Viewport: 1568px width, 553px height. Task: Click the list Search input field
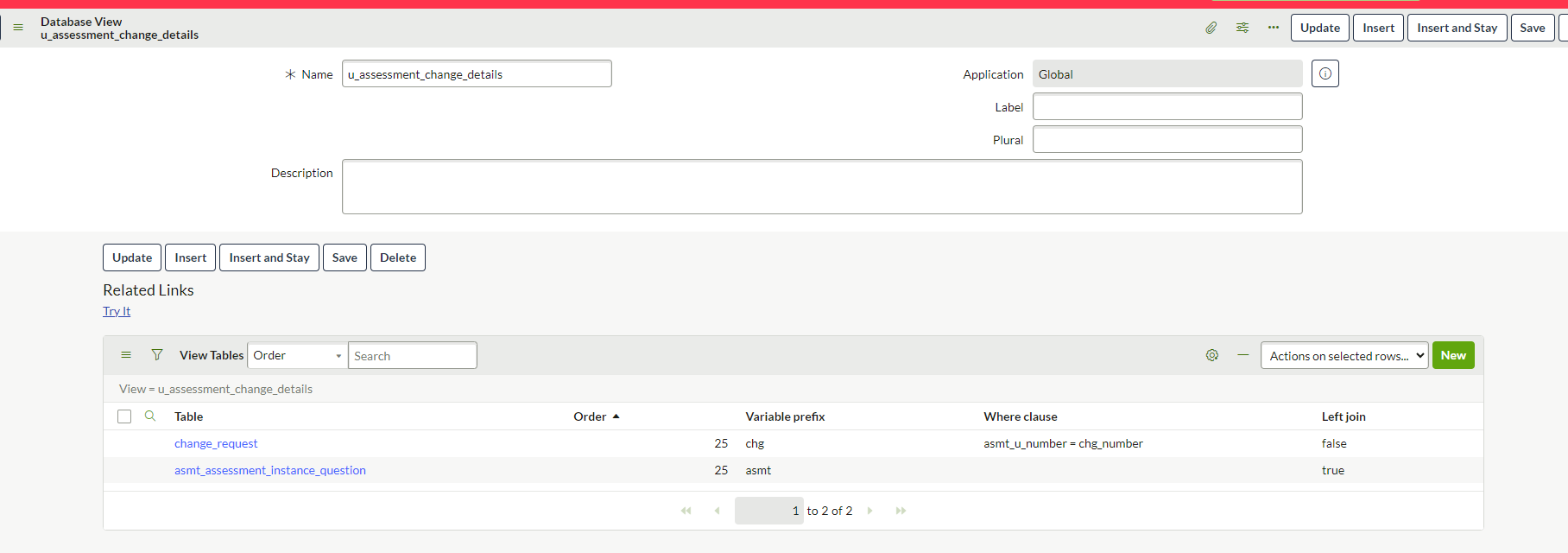(x=413, y=355)
